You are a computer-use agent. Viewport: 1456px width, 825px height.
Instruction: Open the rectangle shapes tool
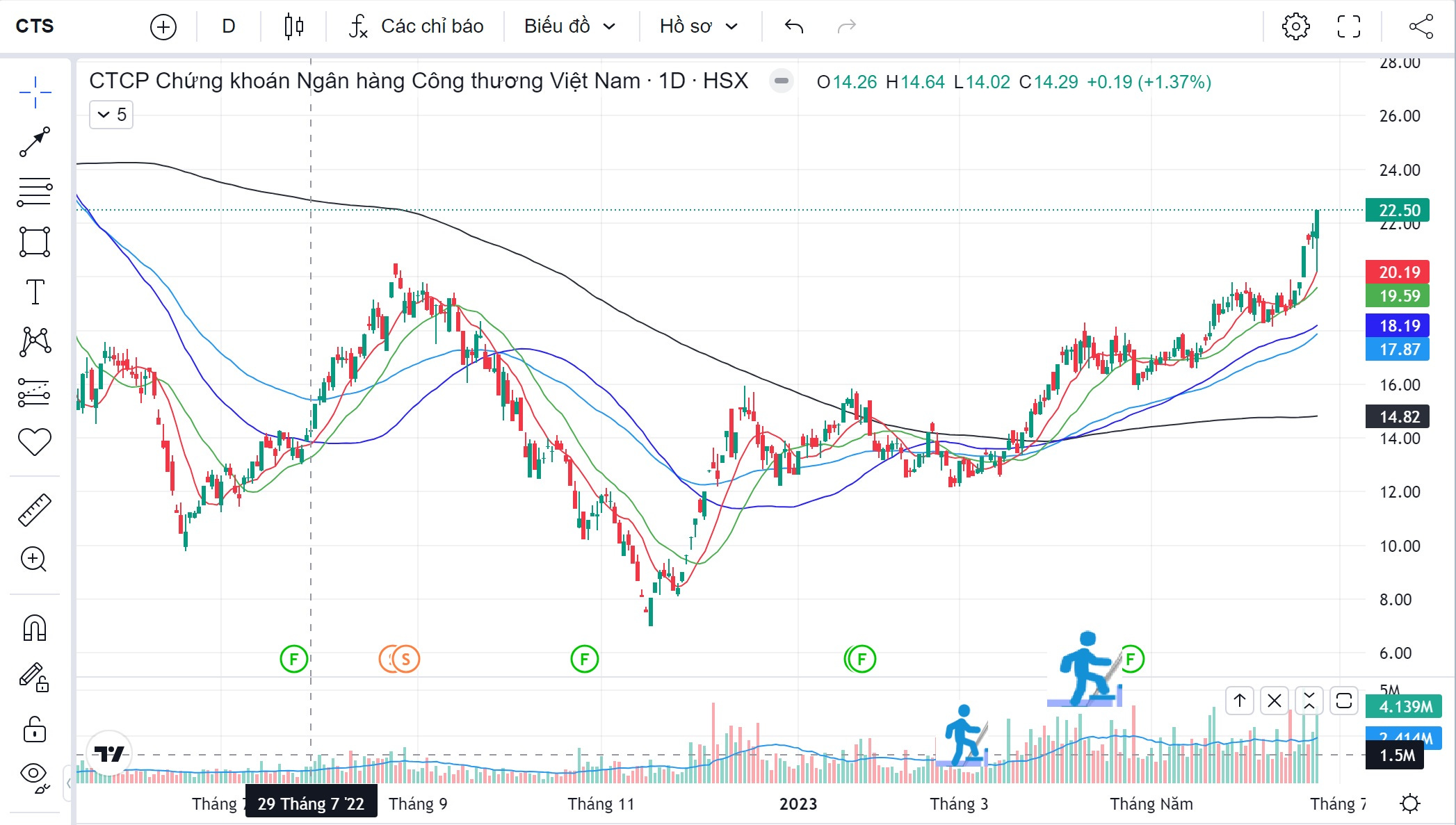pos(34,242)
